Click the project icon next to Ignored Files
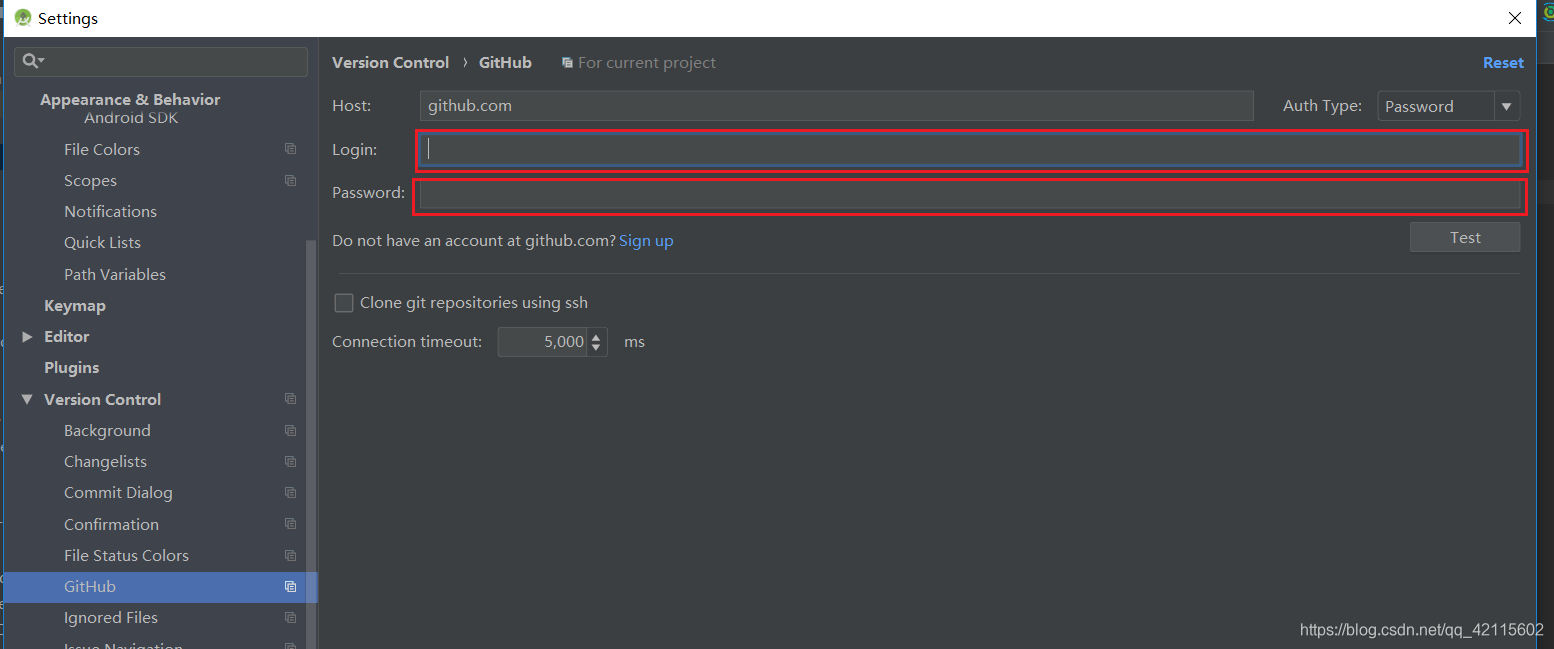 (290, 618)
